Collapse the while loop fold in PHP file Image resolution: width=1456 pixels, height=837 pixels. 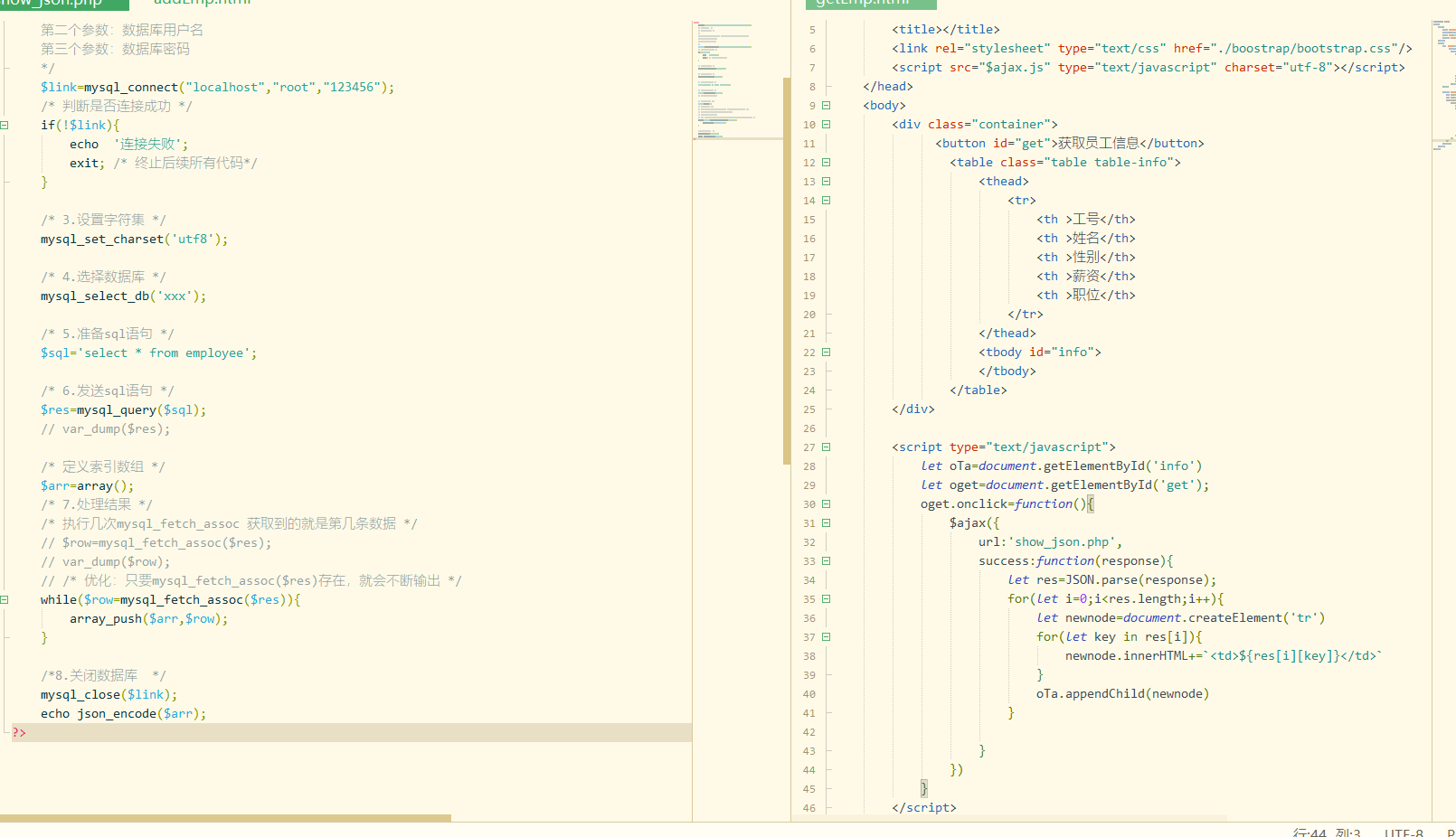(x=5, y=600)
